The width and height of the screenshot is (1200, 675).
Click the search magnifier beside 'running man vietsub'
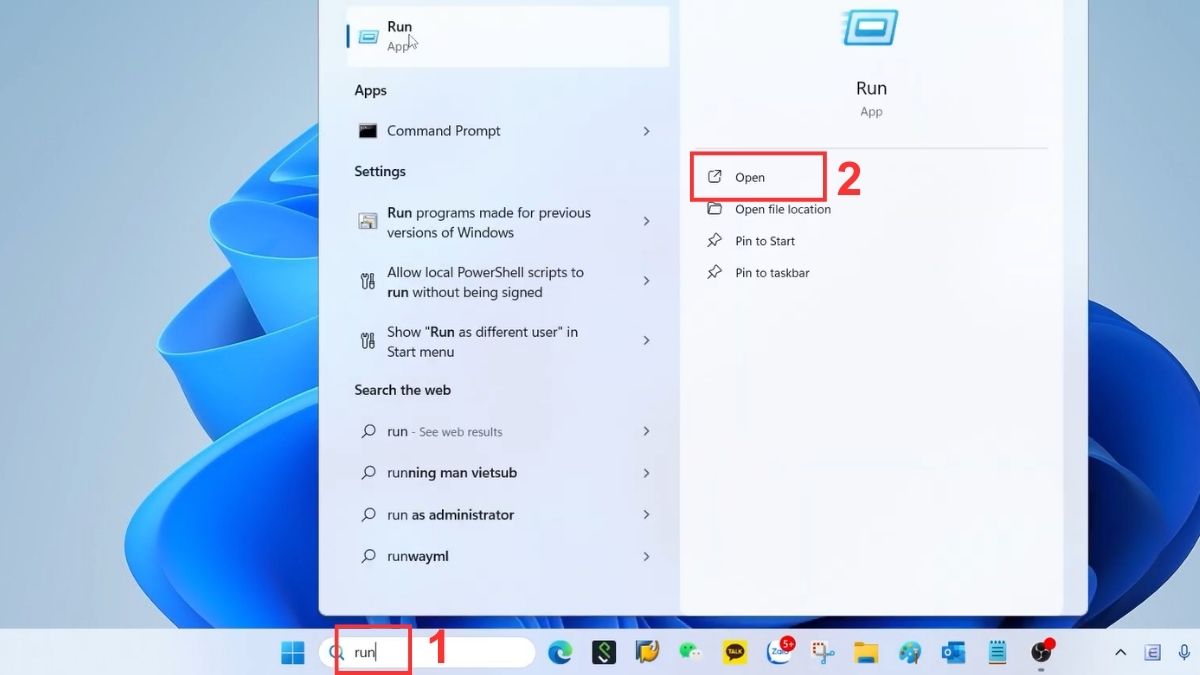click(x=368, y=473)
